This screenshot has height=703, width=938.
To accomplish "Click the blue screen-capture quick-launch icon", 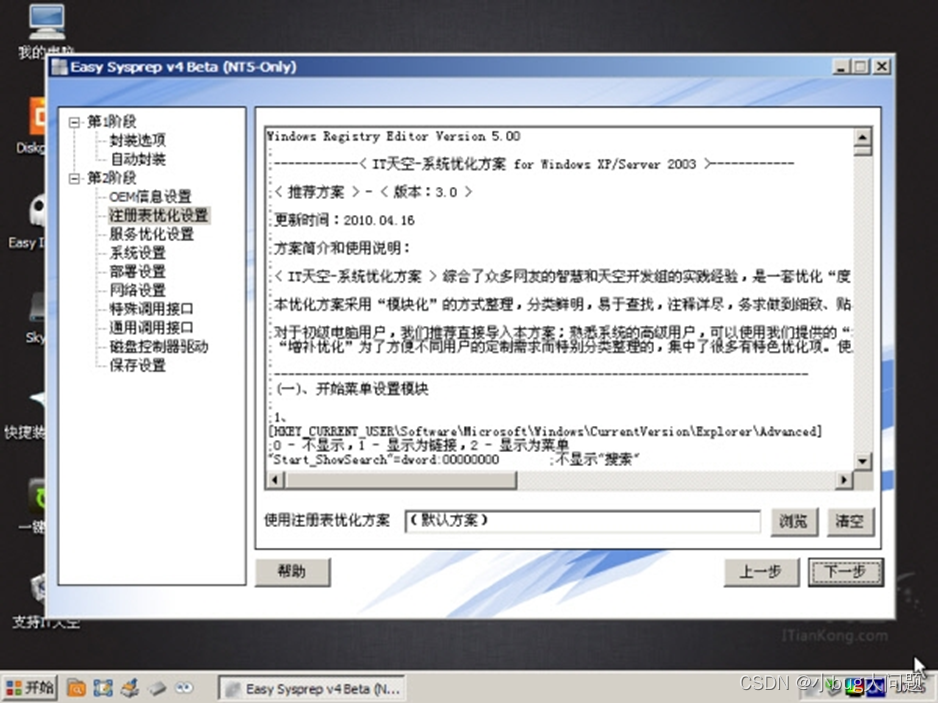I will pyautogui.click(x=103, y=689).
